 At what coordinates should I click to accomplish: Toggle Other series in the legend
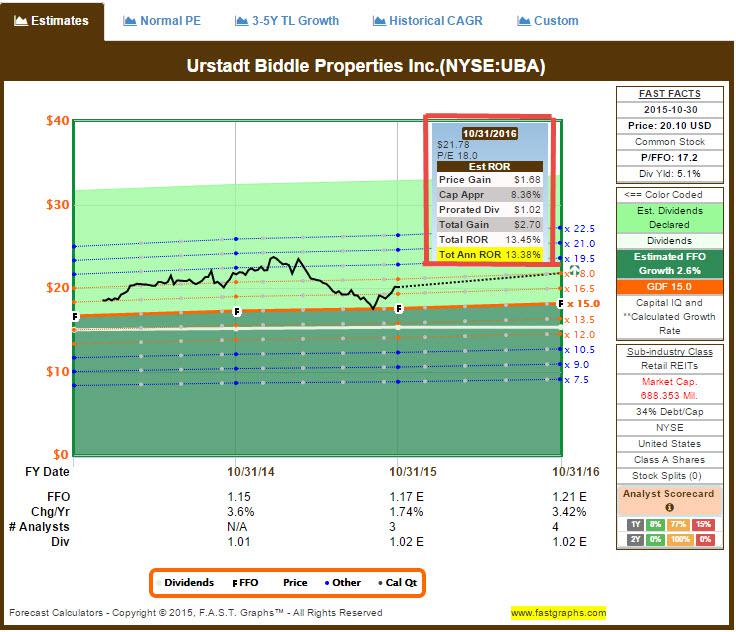point(343,583)
